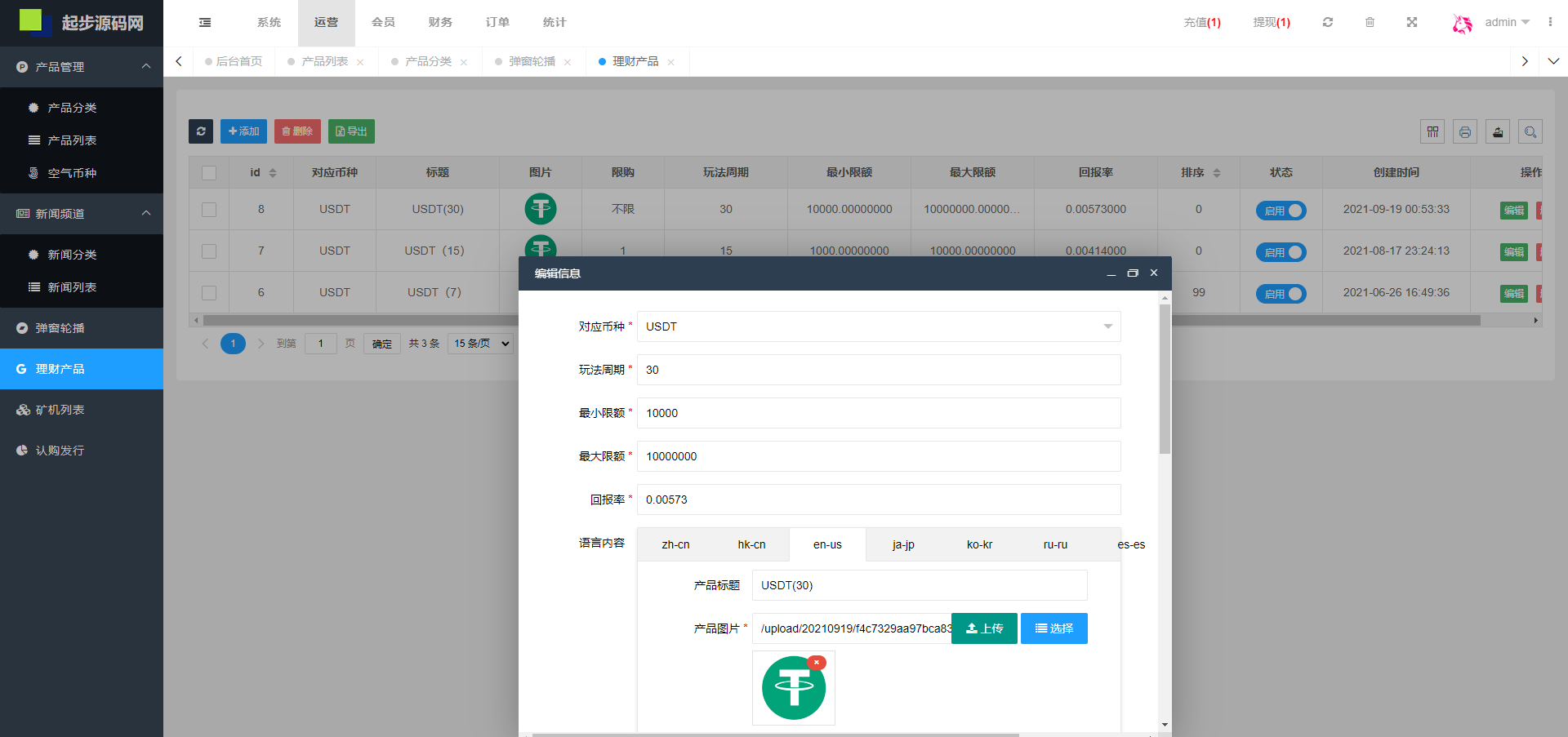The image size is (1568, 737).
Task: Click the 回报率 input field
Action: 878,499
